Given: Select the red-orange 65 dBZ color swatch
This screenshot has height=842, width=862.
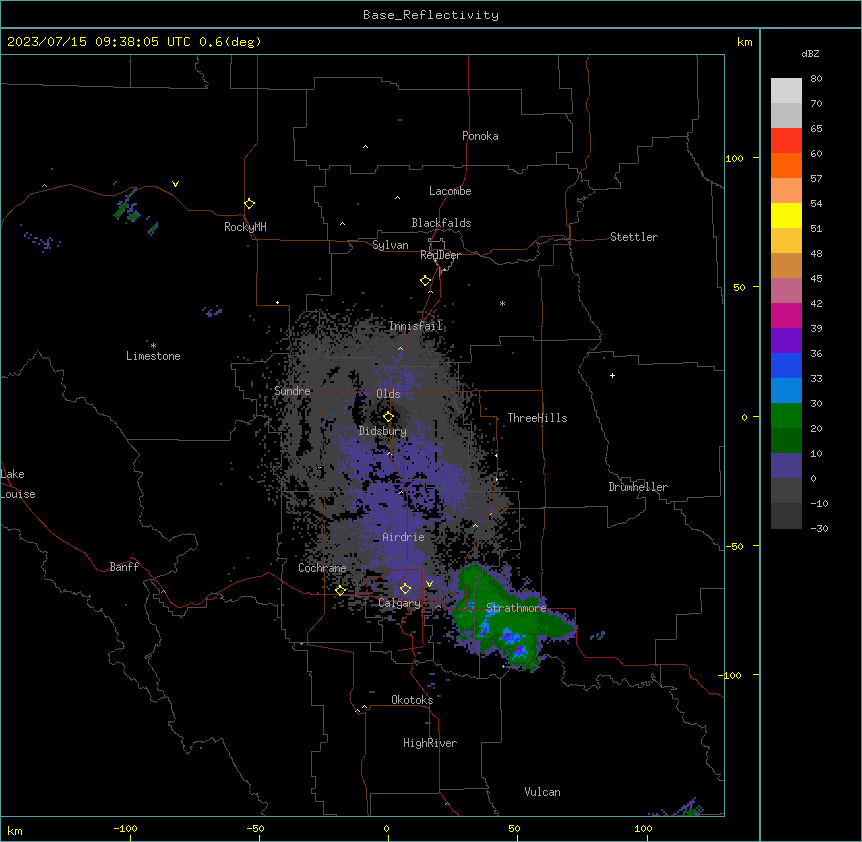Looking at the screenshot, I should click(786, 141).
